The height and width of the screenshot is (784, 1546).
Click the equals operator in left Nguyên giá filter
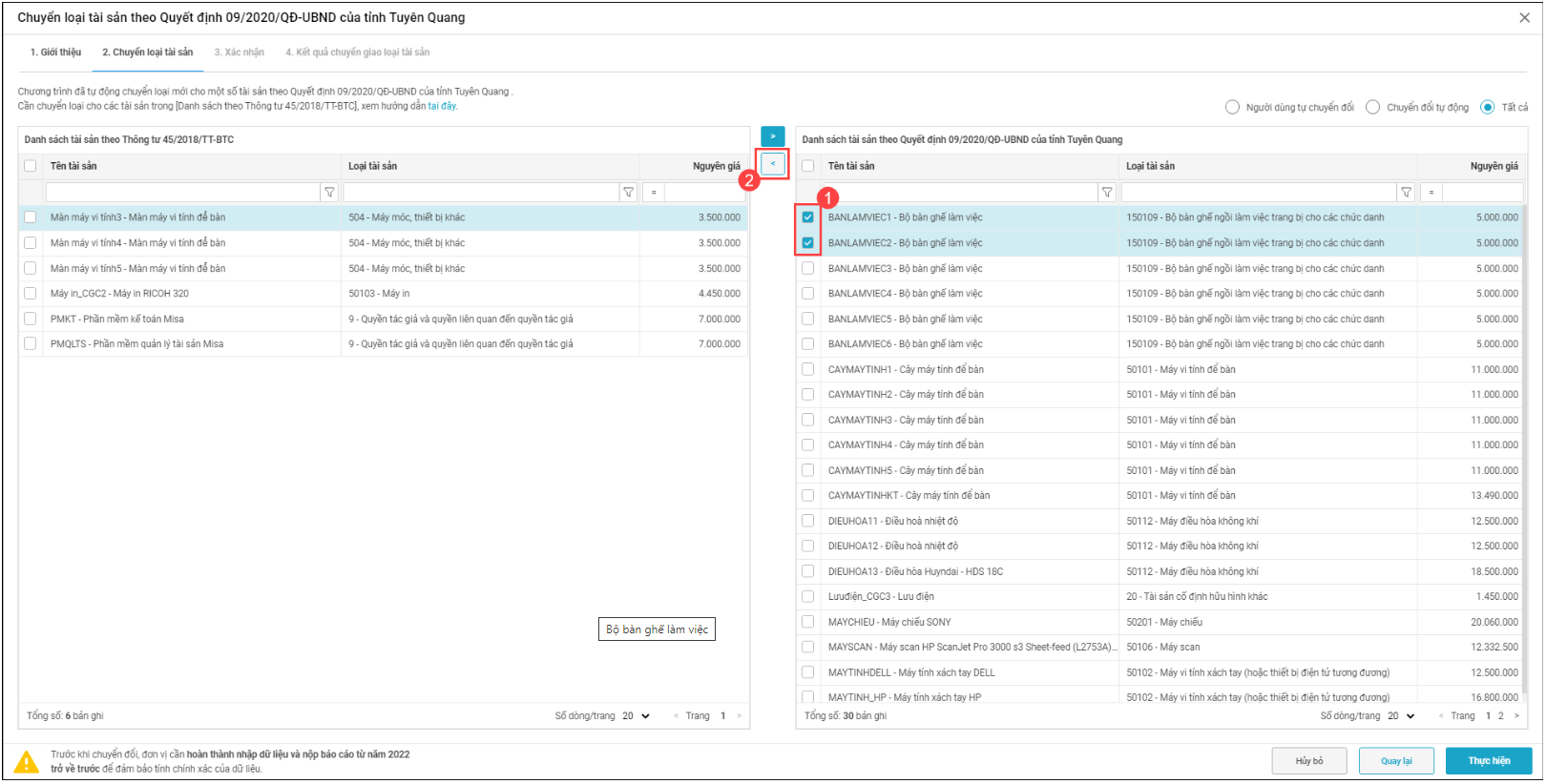(654, 193)
